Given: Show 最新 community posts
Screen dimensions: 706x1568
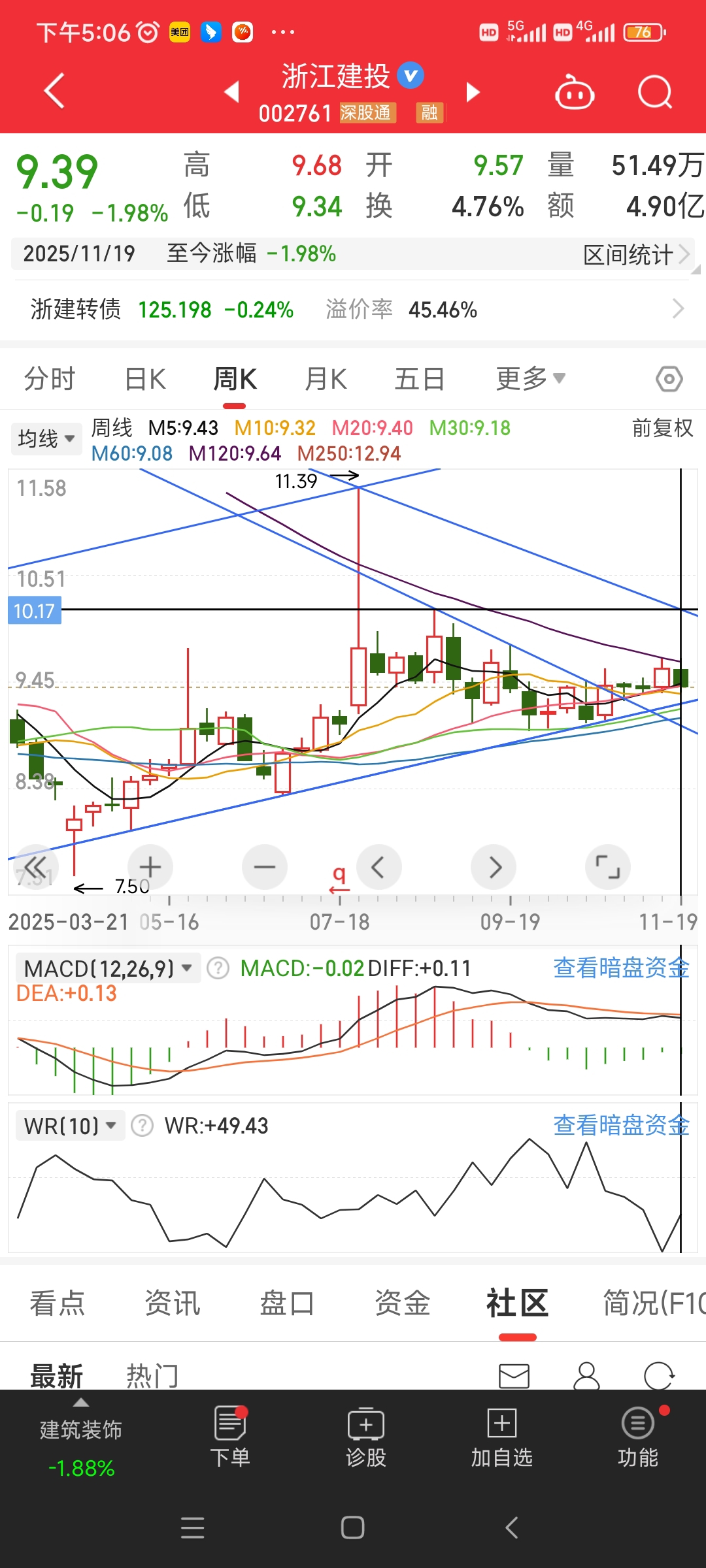Looking at the screenshot, I should point(56,1376).
